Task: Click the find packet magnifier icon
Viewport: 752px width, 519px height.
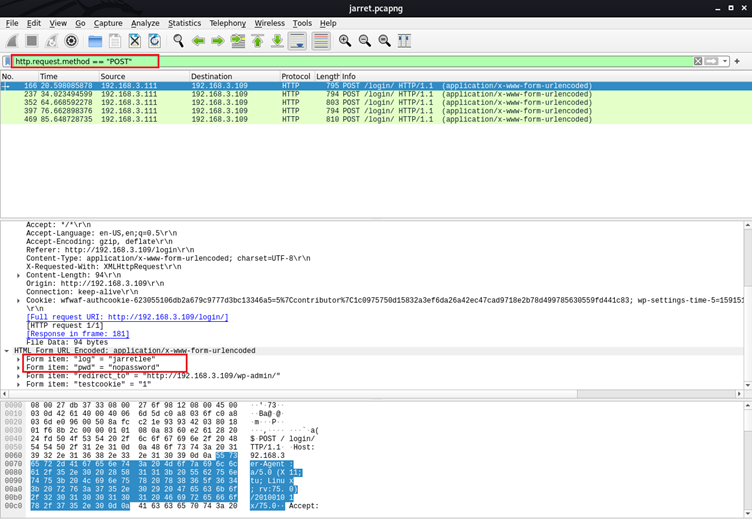Action: tap(178, 41)
